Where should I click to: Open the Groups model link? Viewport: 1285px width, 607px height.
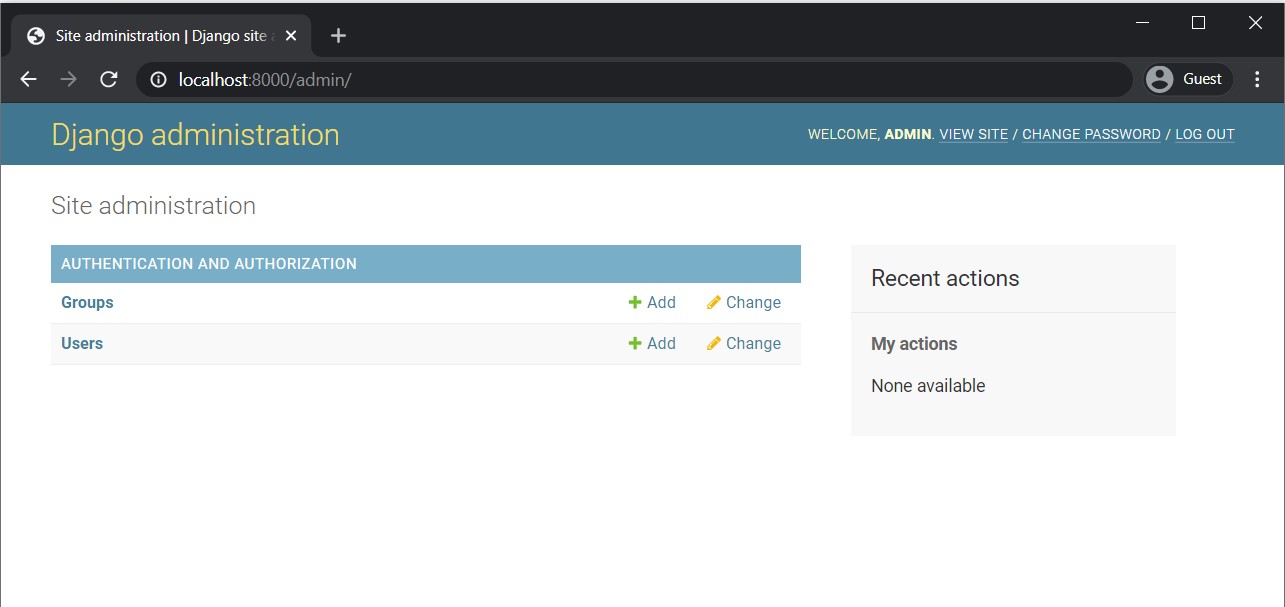pyautogui.click(x=87, y=303)
